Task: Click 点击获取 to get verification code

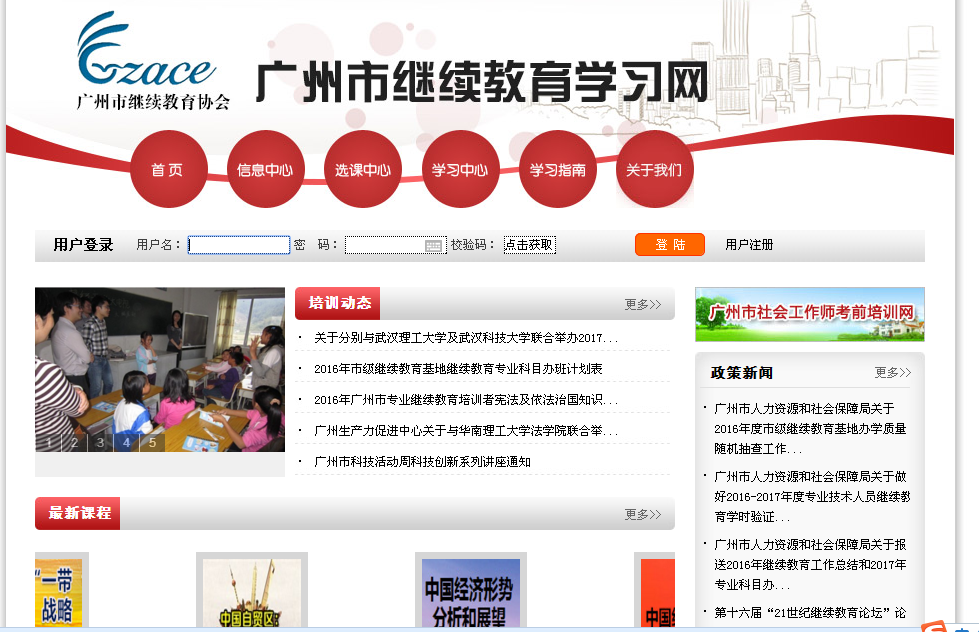Action: (529, 245)
